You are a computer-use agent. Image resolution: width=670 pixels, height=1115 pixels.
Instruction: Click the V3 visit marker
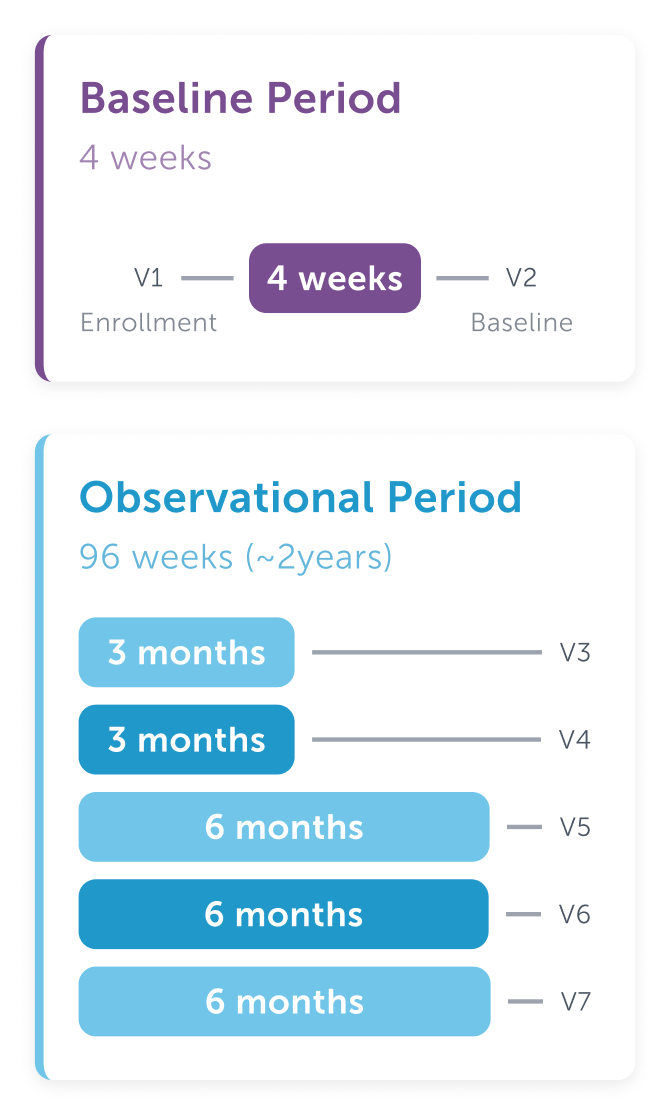pyautogui.click(x=575, y=653)
